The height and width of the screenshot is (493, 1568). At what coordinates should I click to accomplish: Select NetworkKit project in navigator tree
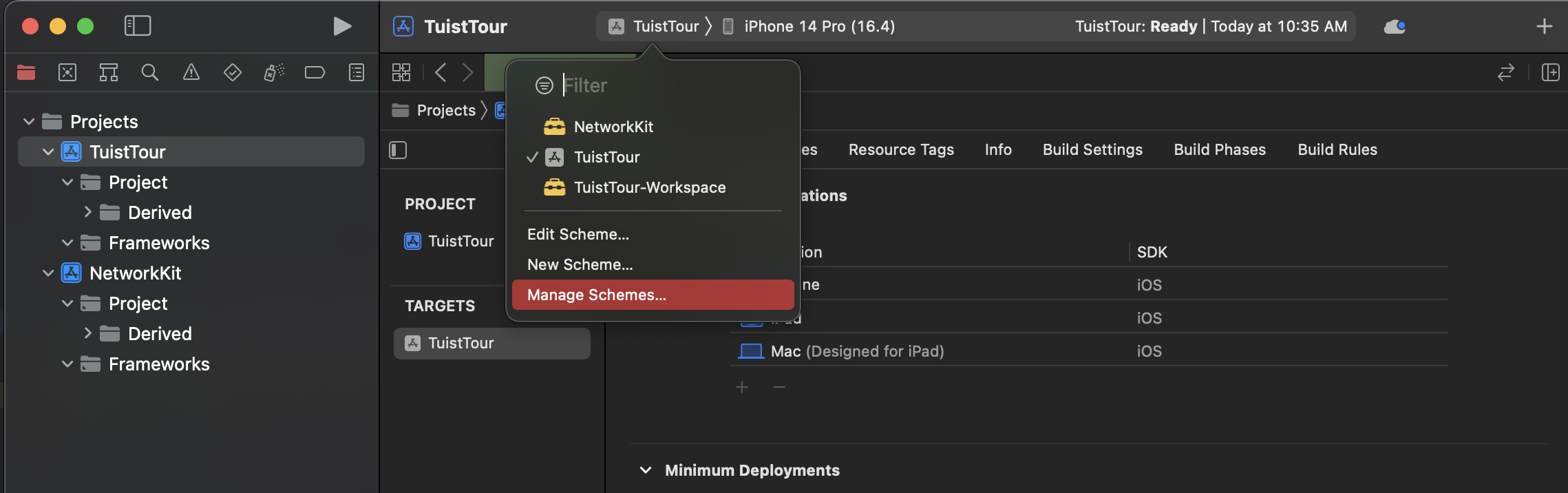(x=191, y=273)
